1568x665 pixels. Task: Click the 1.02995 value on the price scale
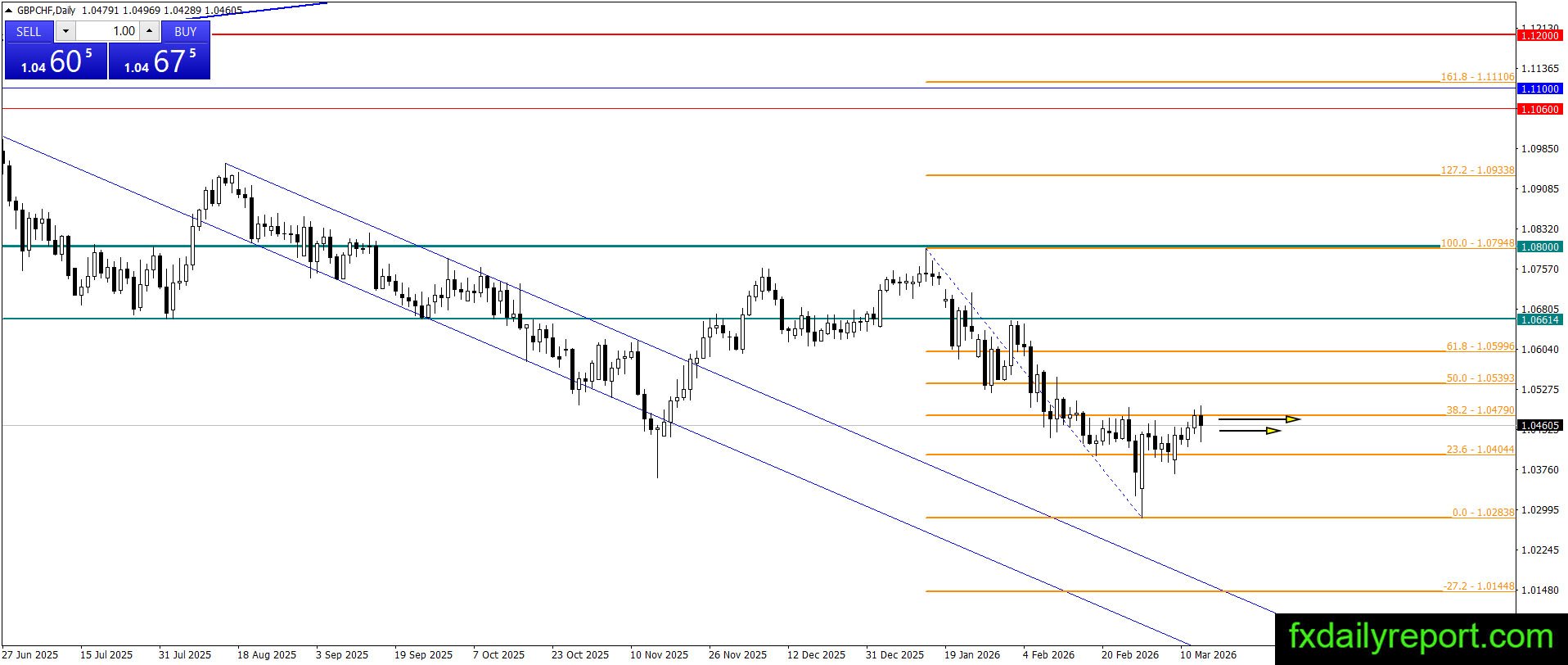[1539, 510]
